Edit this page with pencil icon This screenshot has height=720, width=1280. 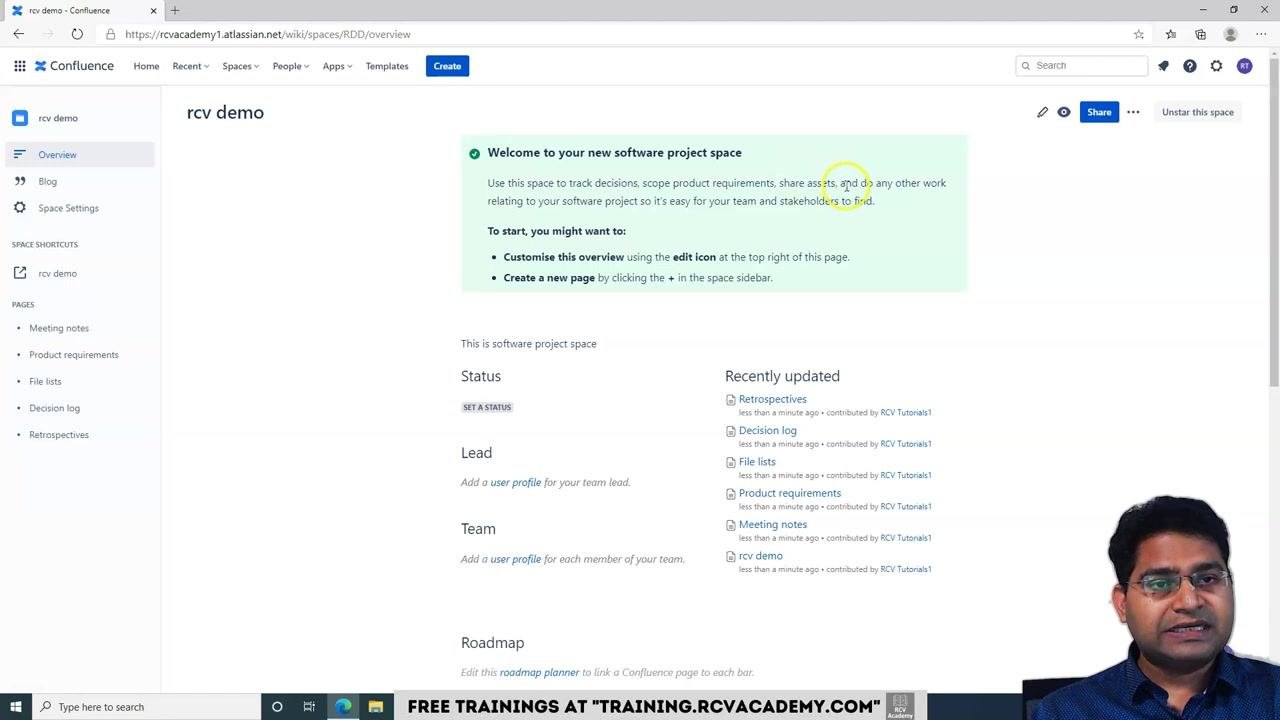coord(1042,112)
